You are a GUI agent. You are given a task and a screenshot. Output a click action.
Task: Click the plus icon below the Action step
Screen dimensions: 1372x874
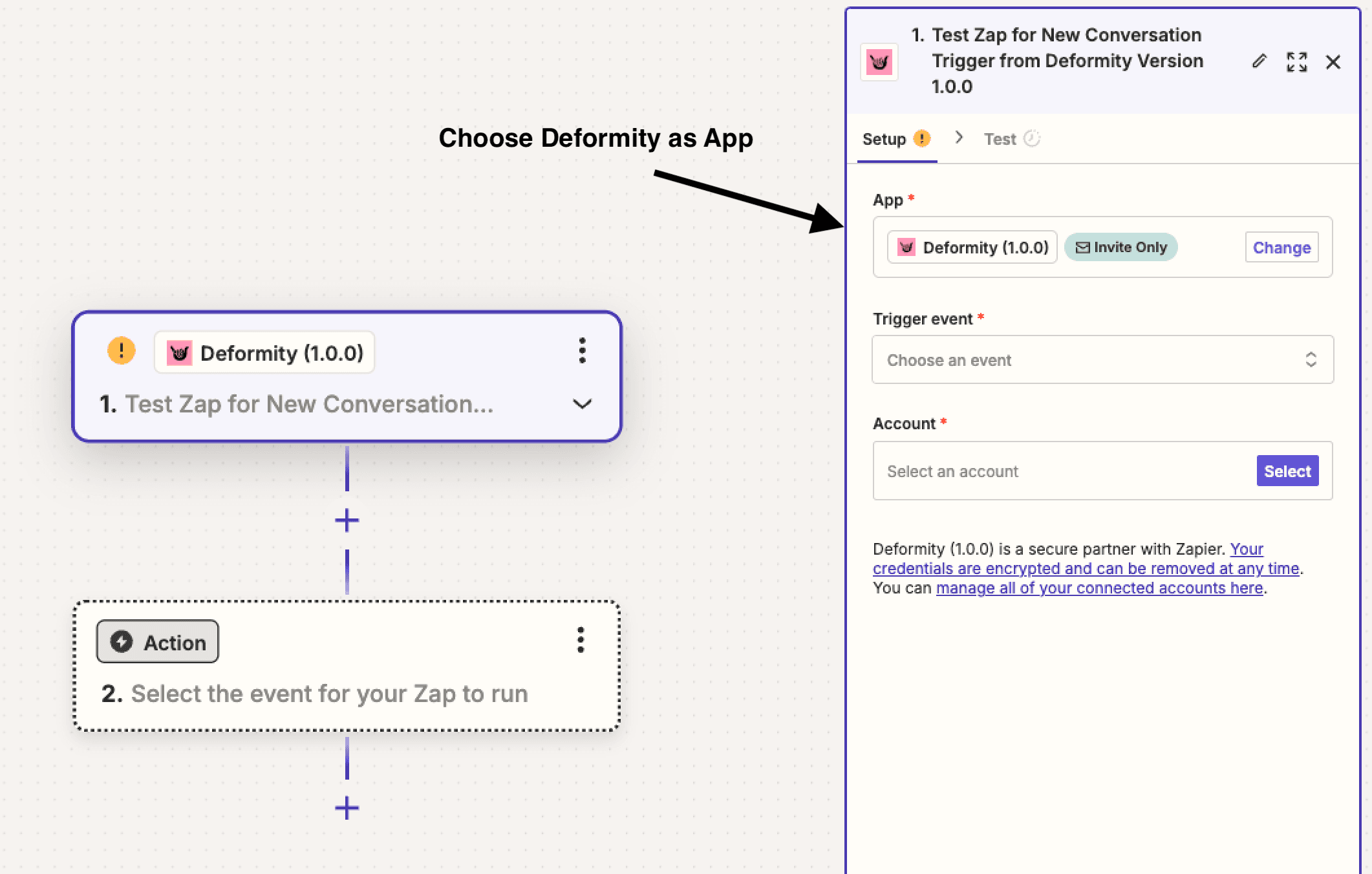point(347,807)
